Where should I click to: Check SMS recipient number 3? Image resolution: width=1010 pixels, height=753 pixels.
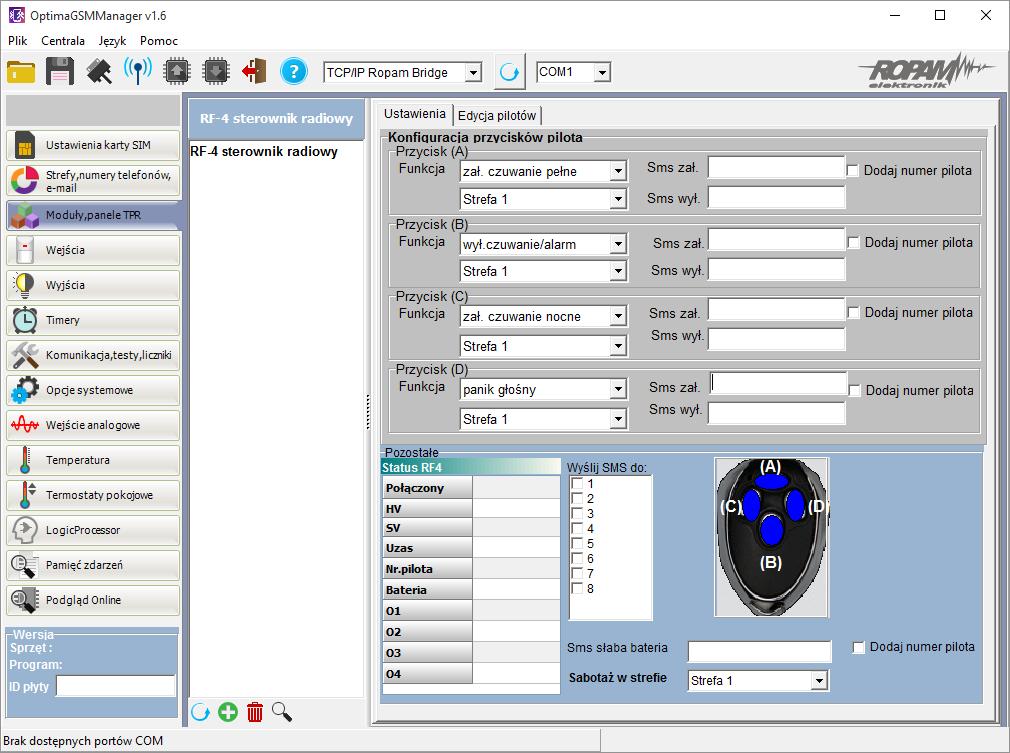tap(577, 513)
